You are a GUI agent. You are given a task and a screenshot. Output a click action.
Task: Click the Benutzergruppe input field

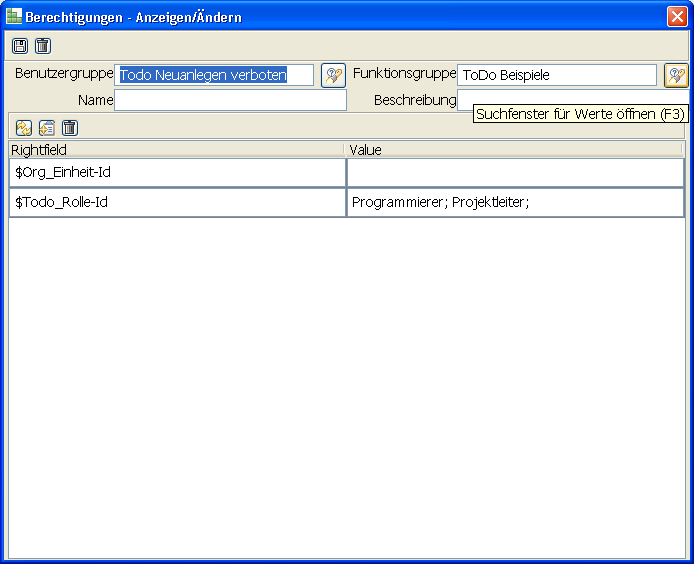point(215,75)
